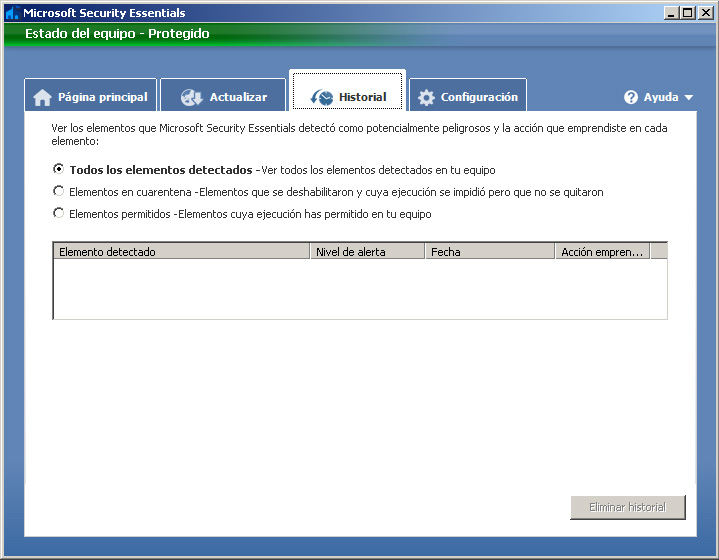Select Todos los elementos detectados radio button
719x560 pixels.
59,169
